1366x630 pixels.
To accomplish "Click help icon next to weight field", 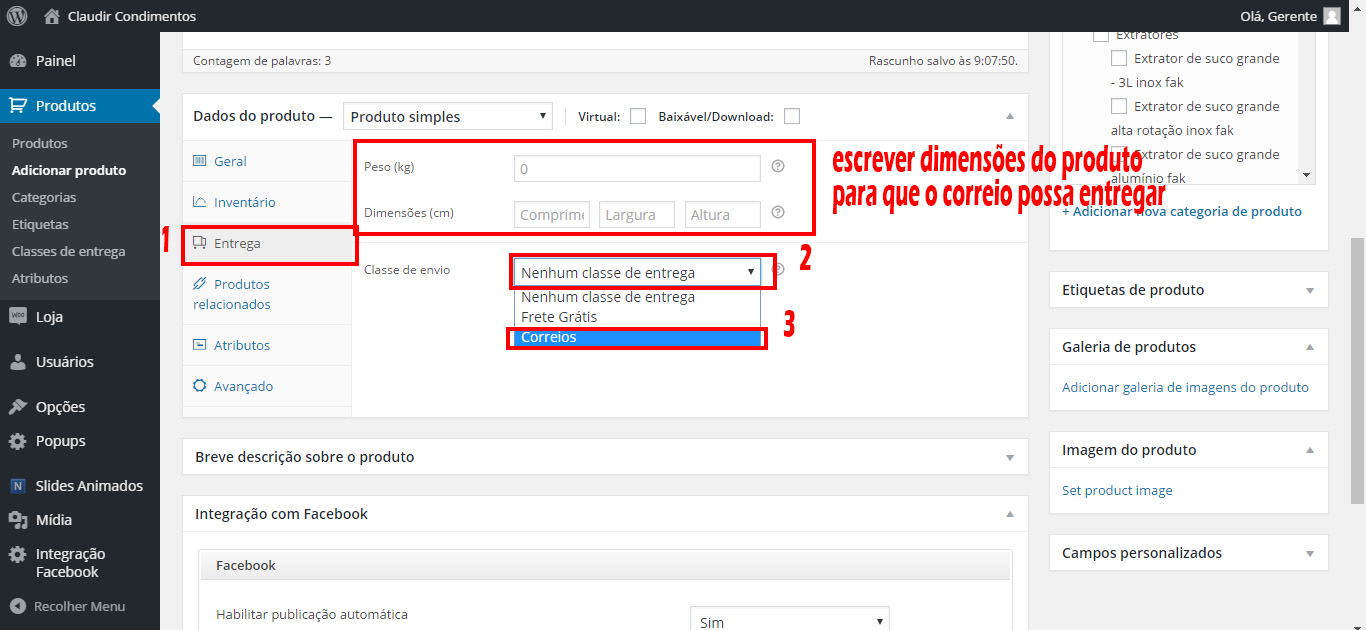I will click(778, 167).
